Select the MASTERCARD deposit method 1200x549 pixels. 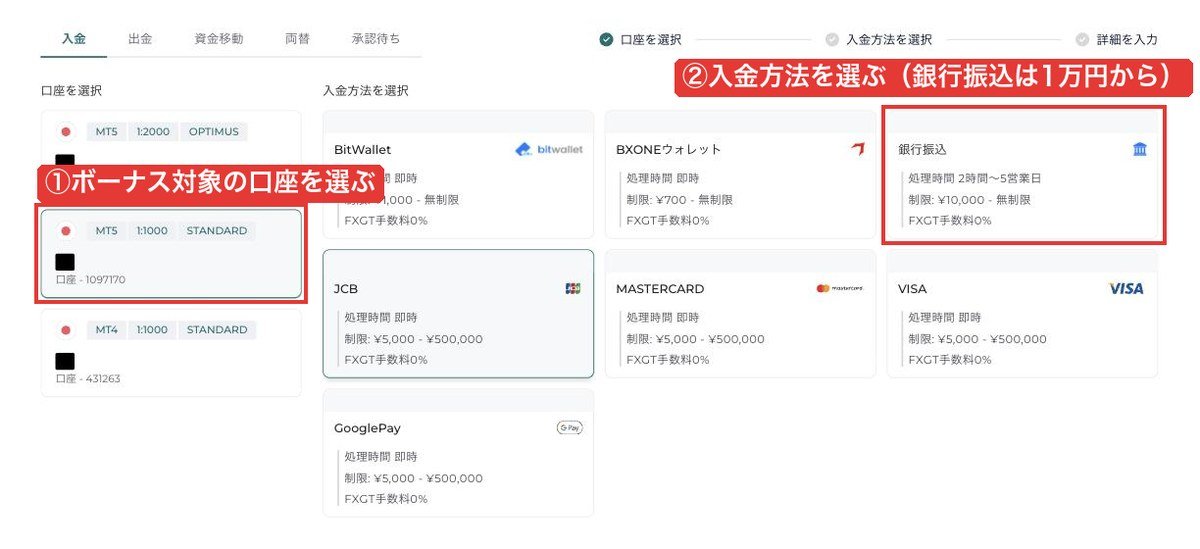pos(740,313)
